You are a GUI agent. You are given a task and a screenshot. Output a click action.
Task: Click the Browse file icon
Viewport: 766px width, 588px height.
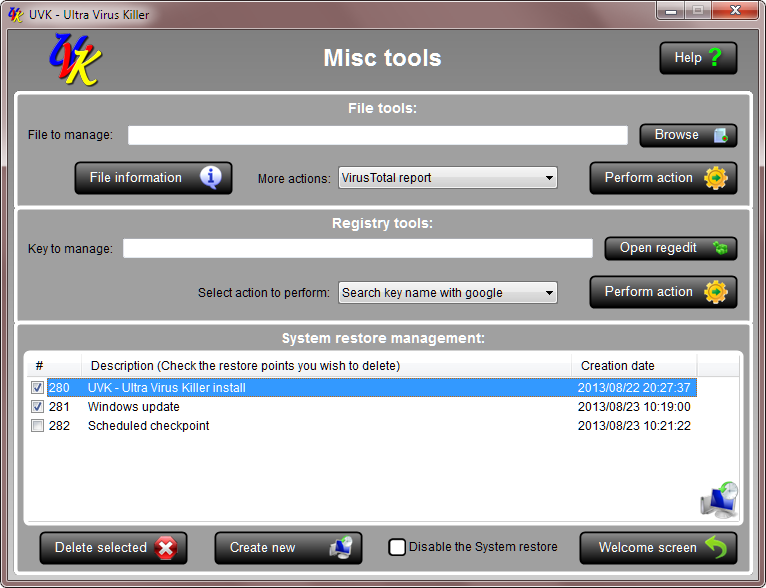tap(721, 135)
